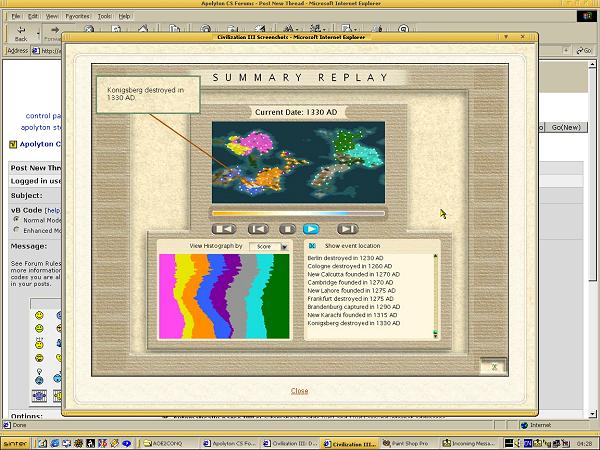600x450 pixels.
Task: Skip to the end of the replay
Action: tap(348, 229)
